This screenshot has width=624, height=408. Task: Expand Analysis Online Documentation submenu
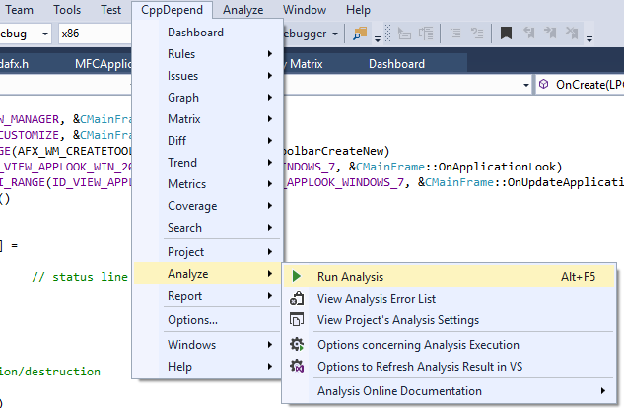[x=450, y=391]
